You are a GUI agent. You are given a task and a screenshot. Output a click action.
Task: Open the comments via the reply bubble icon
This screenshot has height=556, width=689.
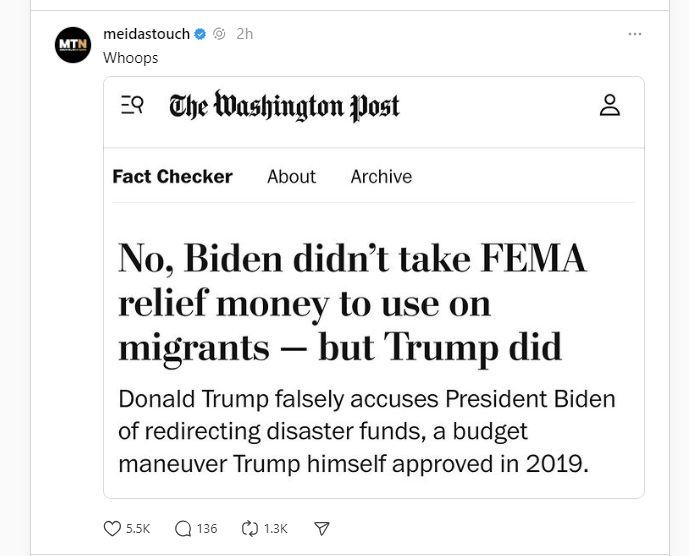click(183, 528)
